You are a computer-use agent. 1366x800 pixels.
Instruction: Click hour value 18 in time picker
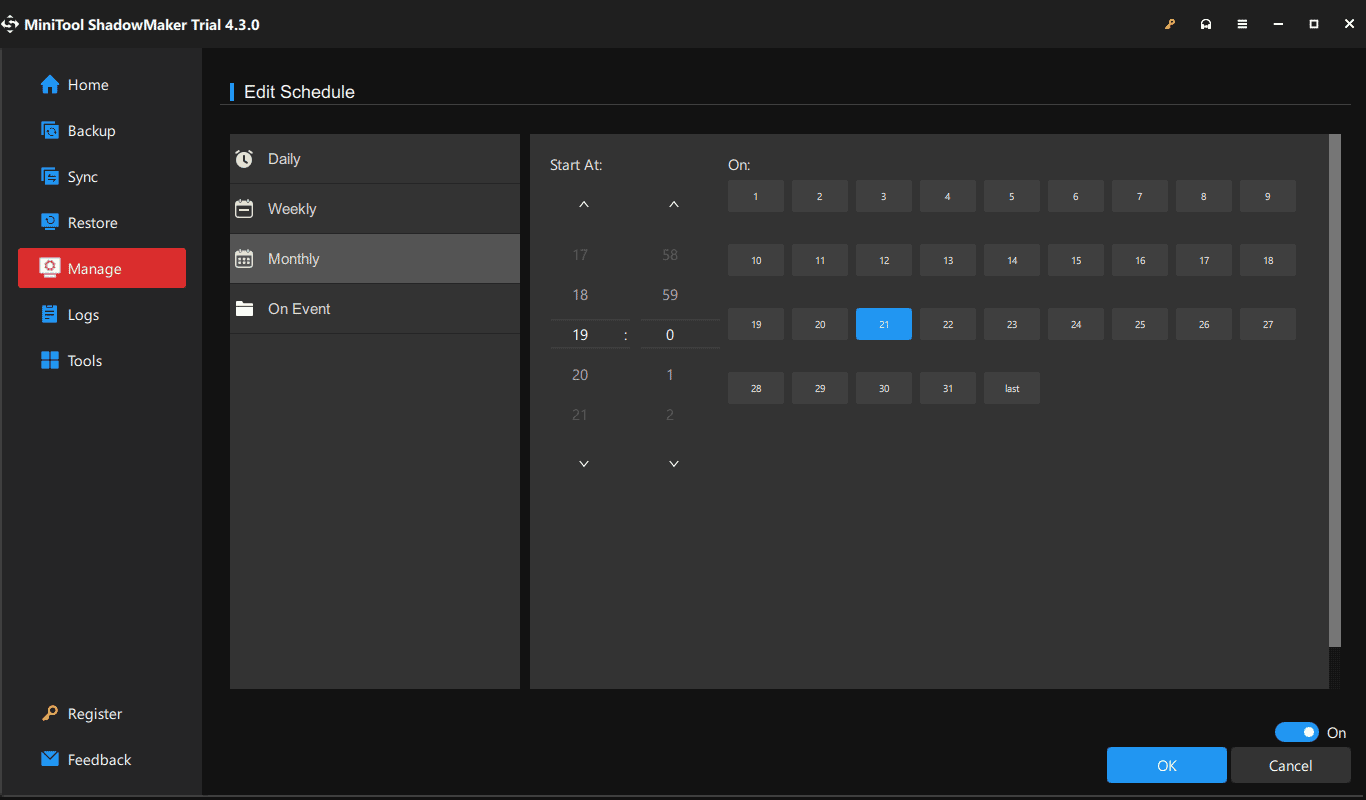point(580,295)
